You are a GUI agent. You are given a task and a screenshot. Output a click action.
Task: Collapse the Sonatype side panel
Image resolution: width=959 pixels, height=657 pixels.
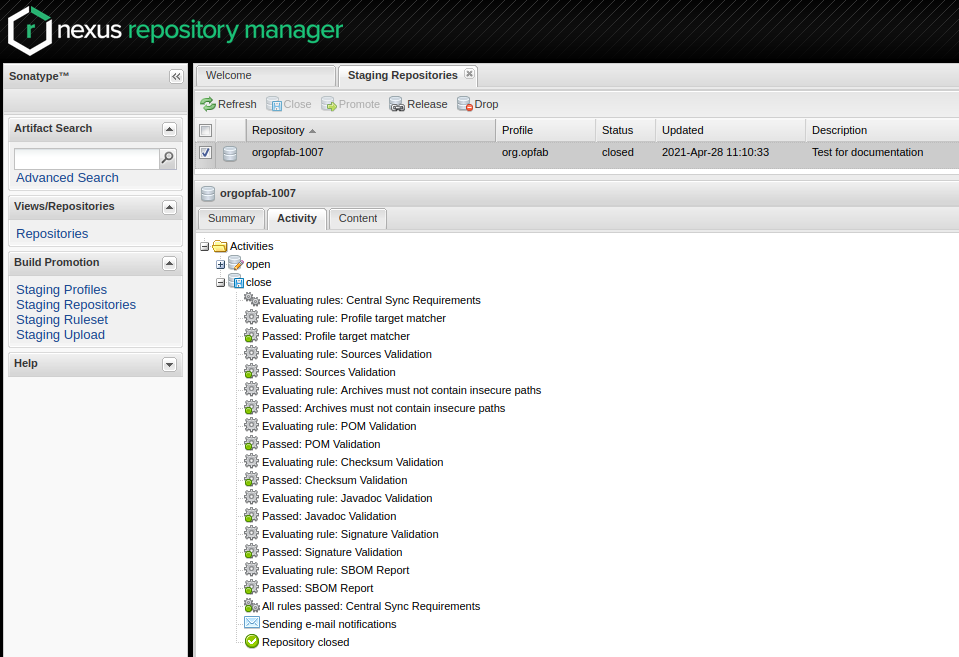click(x=176, y=76)
